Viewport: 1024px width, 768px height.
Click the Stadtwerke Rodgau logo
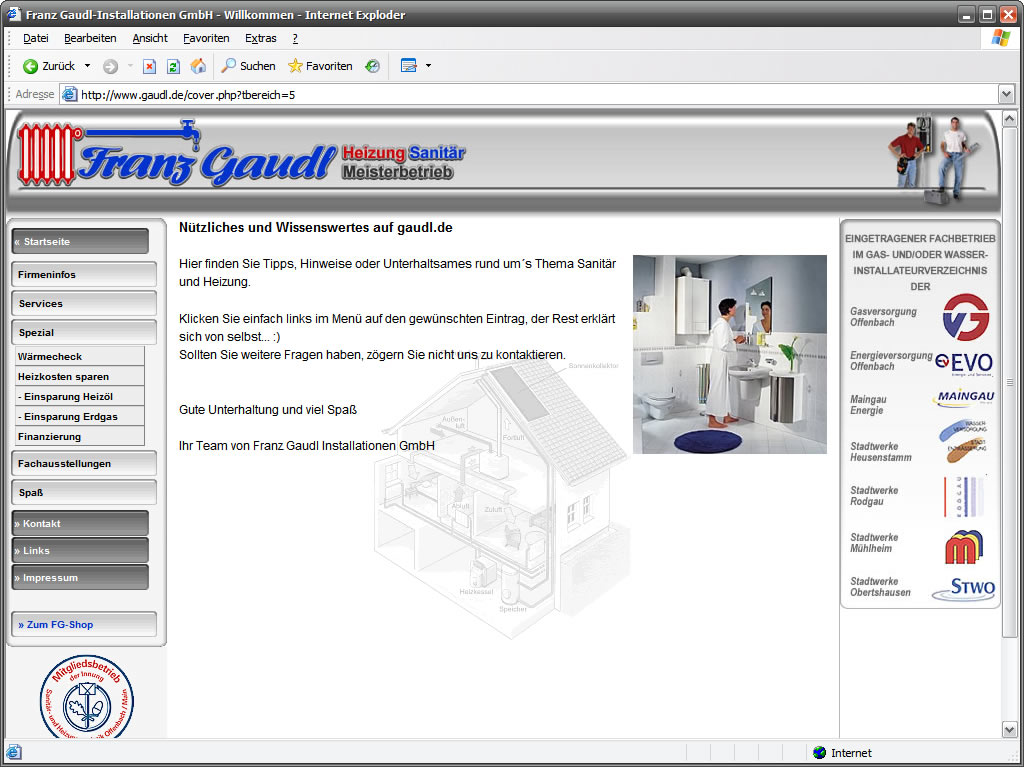tap(965, 496)
